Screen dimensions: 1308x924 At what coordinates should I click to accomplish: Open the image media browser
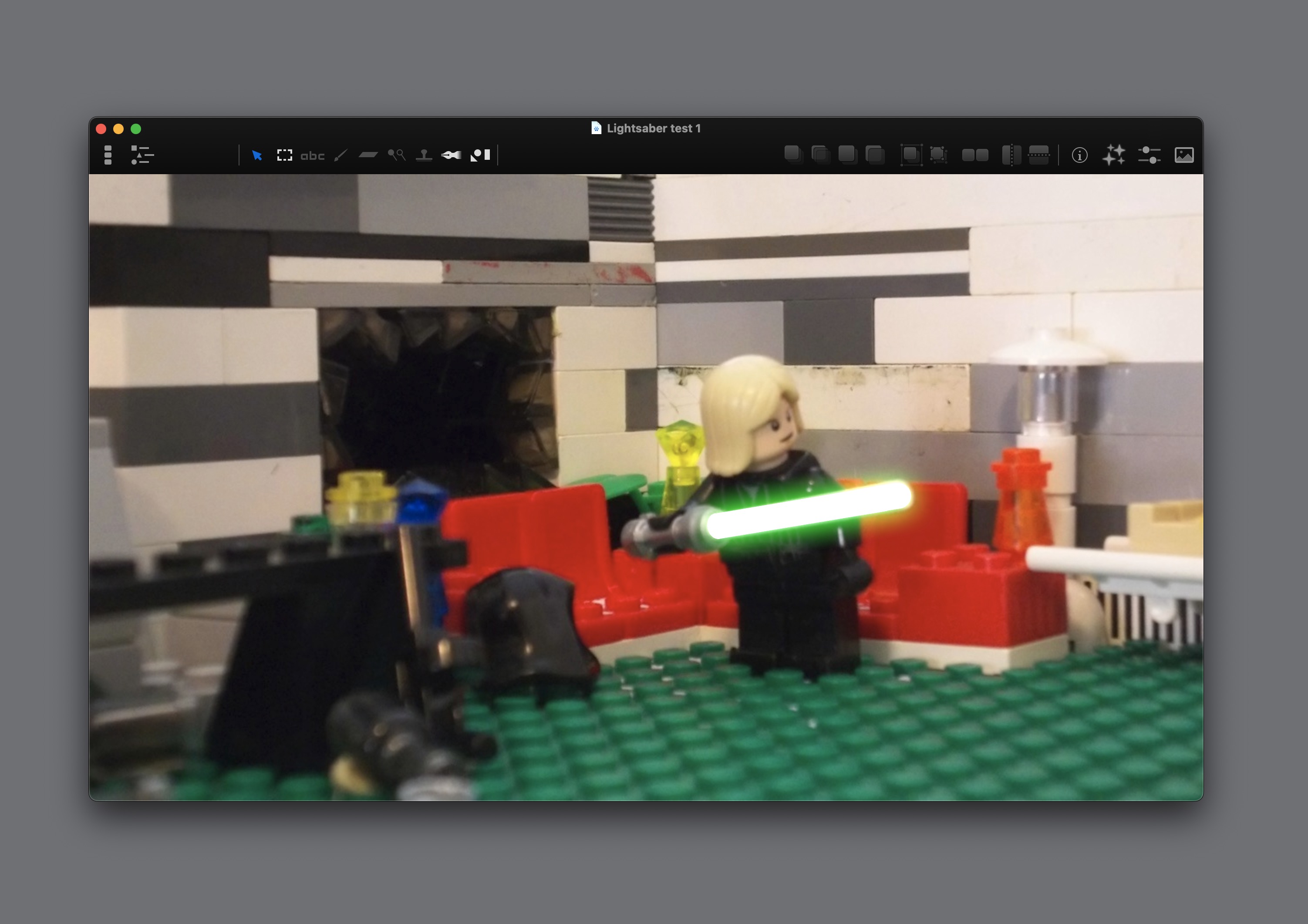click(1184, 155)
